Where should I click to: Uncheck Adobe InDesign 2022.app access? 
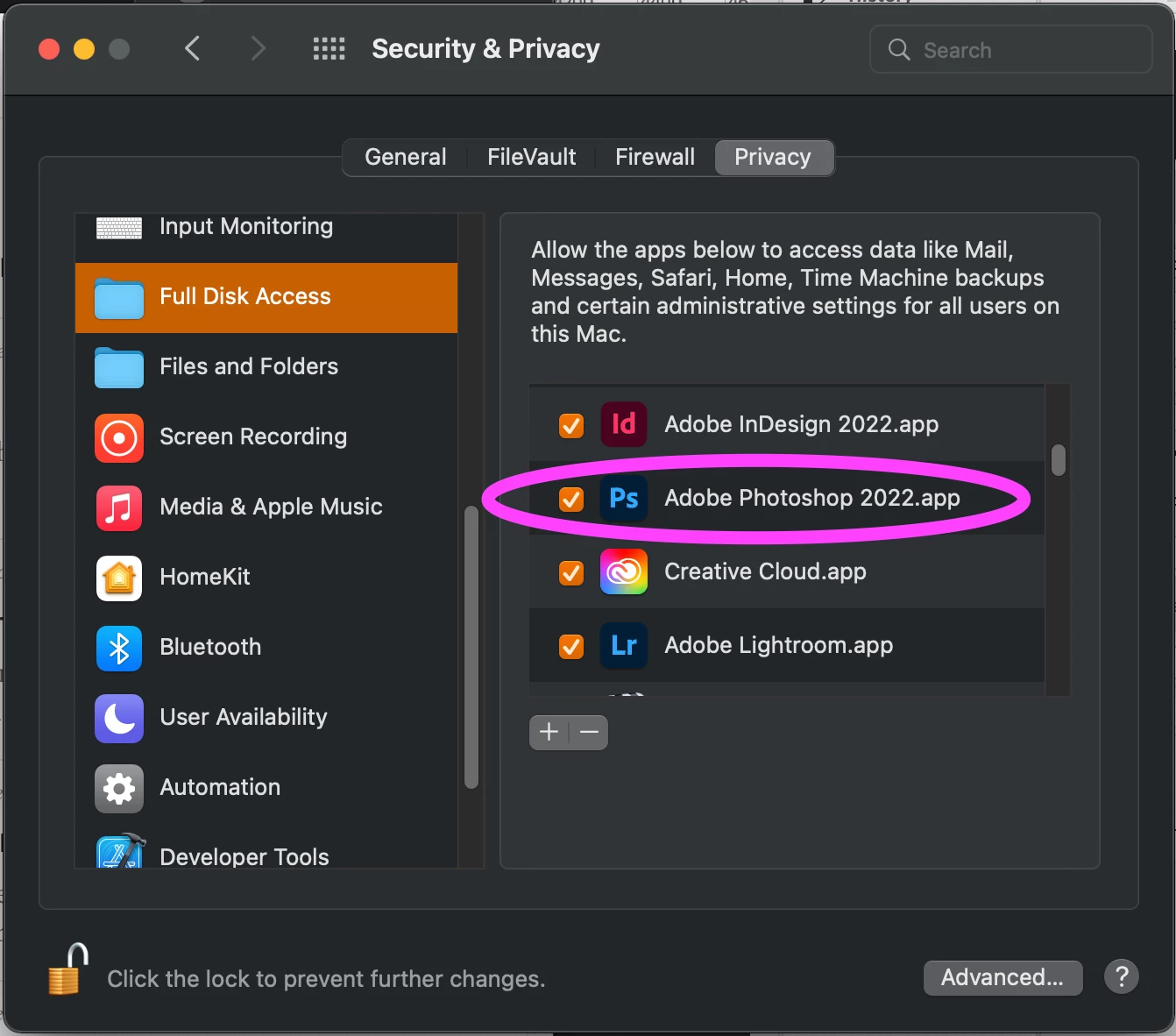coord(571,425)
